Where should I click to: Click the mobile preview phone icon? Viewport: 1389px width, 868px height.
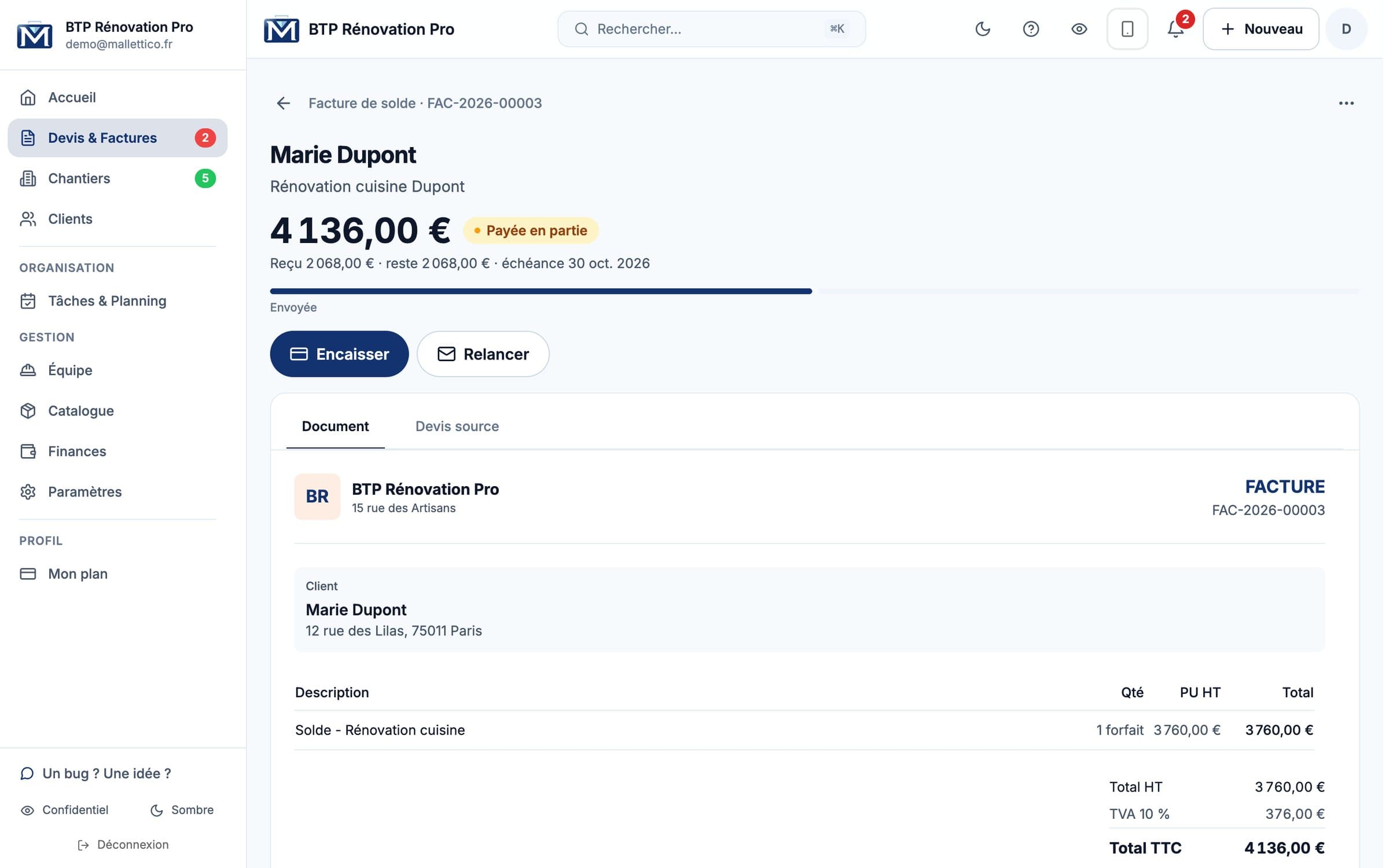point(1127,29)
